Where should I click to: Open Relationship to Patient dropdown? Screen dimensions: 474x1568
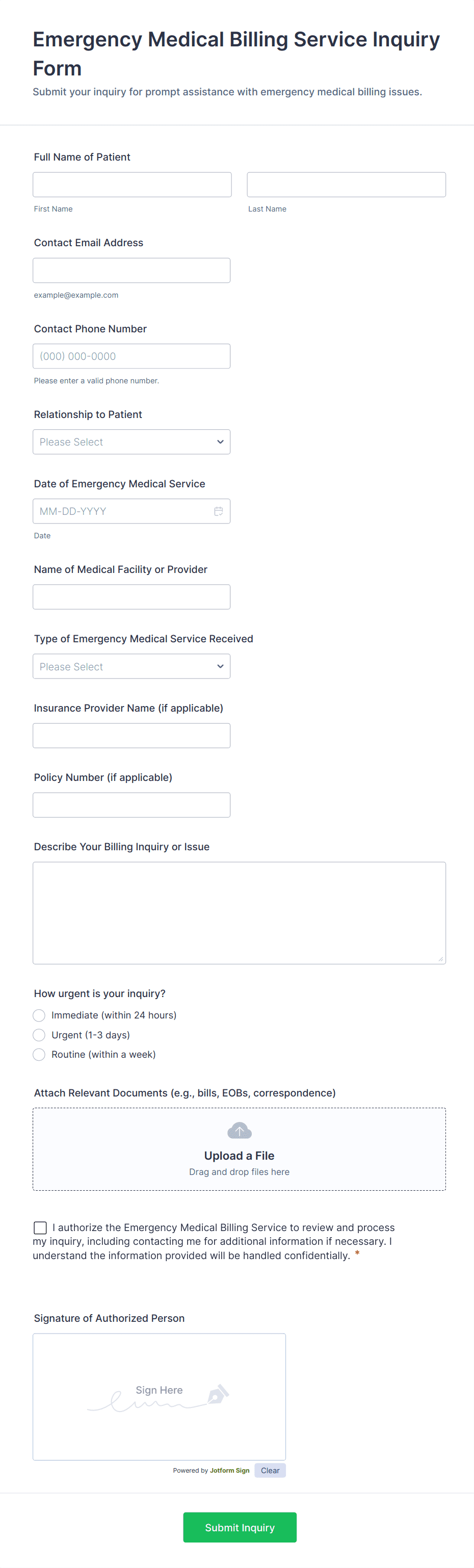[x=131, y=442]
